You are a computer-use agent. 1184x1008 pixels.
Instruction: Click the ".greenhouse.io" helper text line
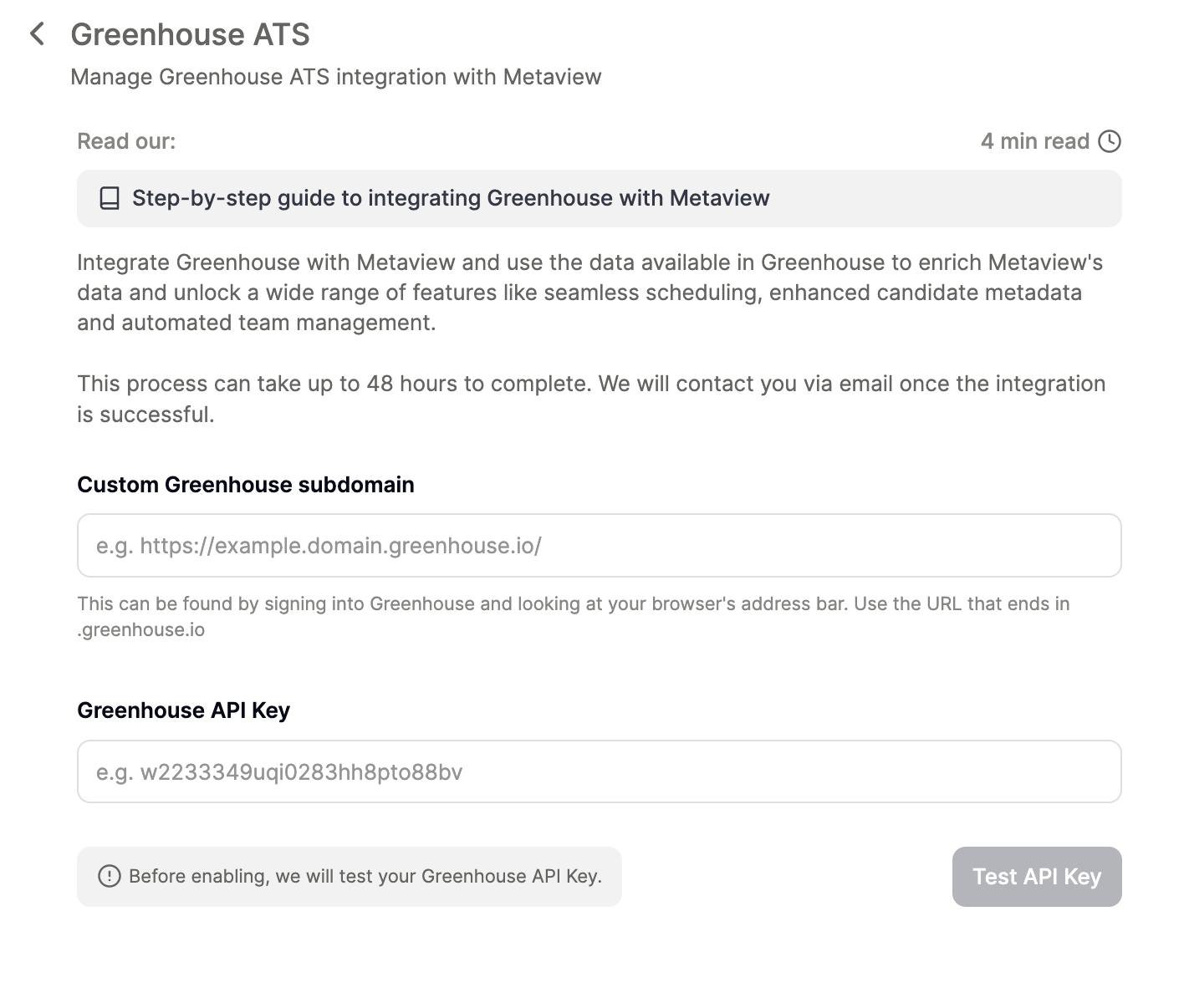pyautogui.click(x=141, y=629)
